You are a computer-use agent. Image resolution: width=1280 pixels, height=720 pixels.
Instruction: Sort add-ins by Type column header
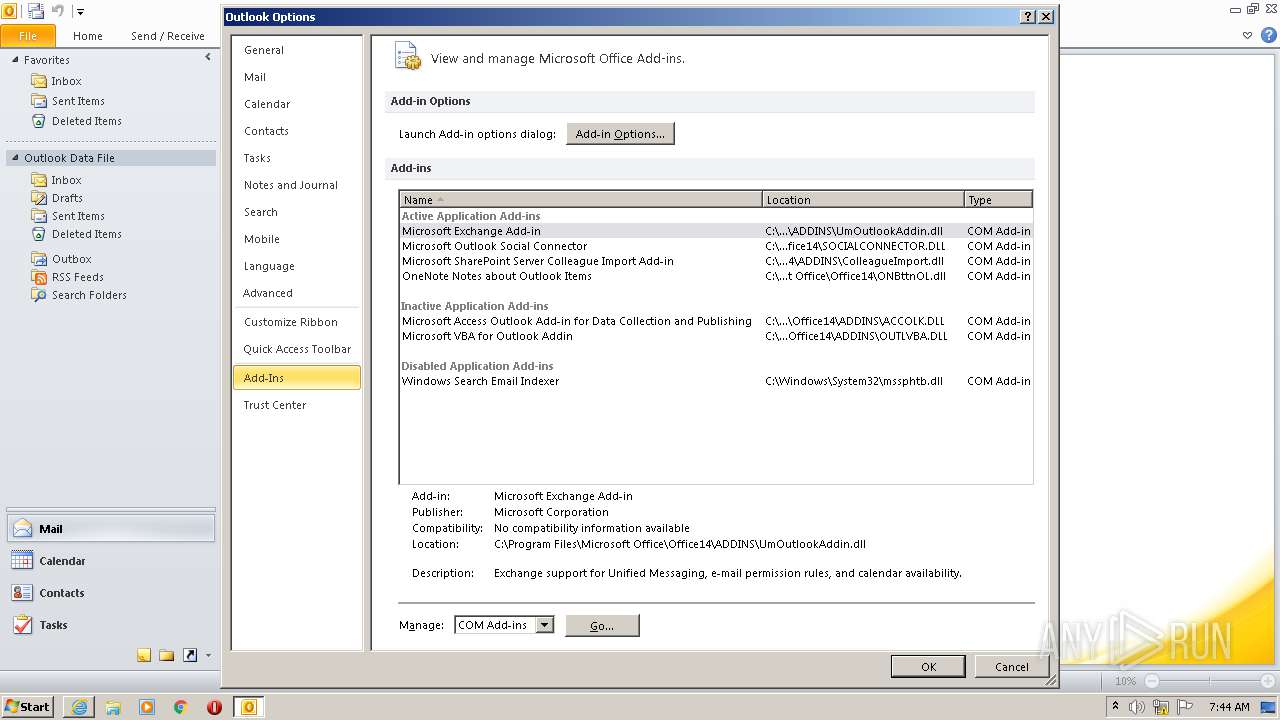click(998, 200)
